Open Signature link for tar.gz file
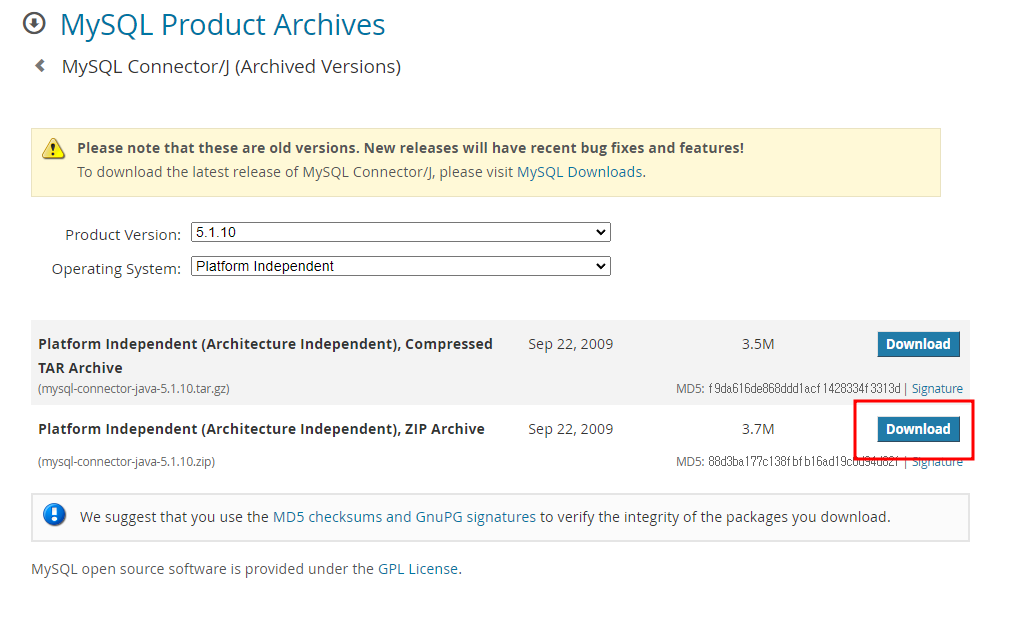The height and width of the screenshot is (618, 1023). (x=937, y=388)
